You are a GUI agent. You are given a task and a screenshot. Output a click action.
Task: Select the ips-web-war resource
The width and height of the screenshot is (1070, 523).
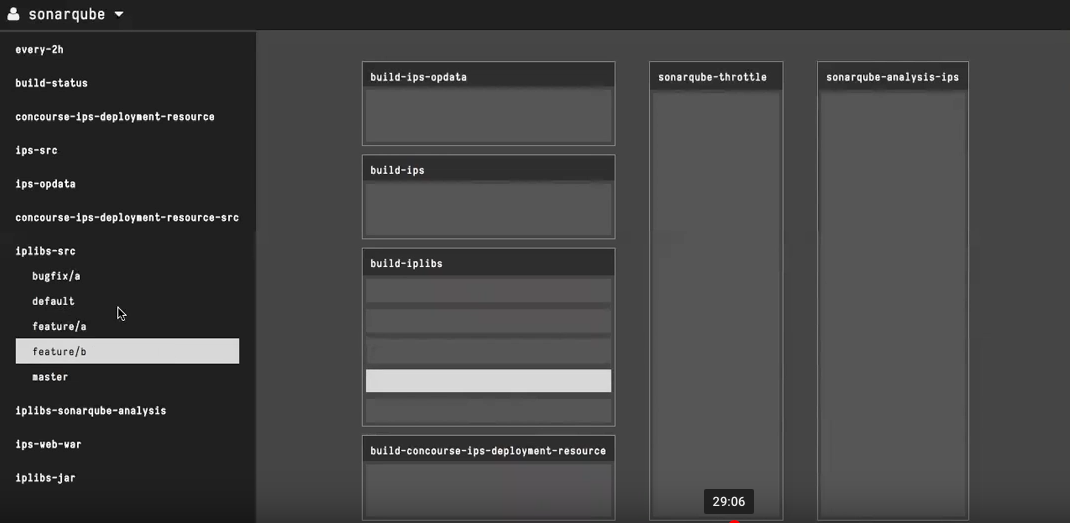(49, 444)
